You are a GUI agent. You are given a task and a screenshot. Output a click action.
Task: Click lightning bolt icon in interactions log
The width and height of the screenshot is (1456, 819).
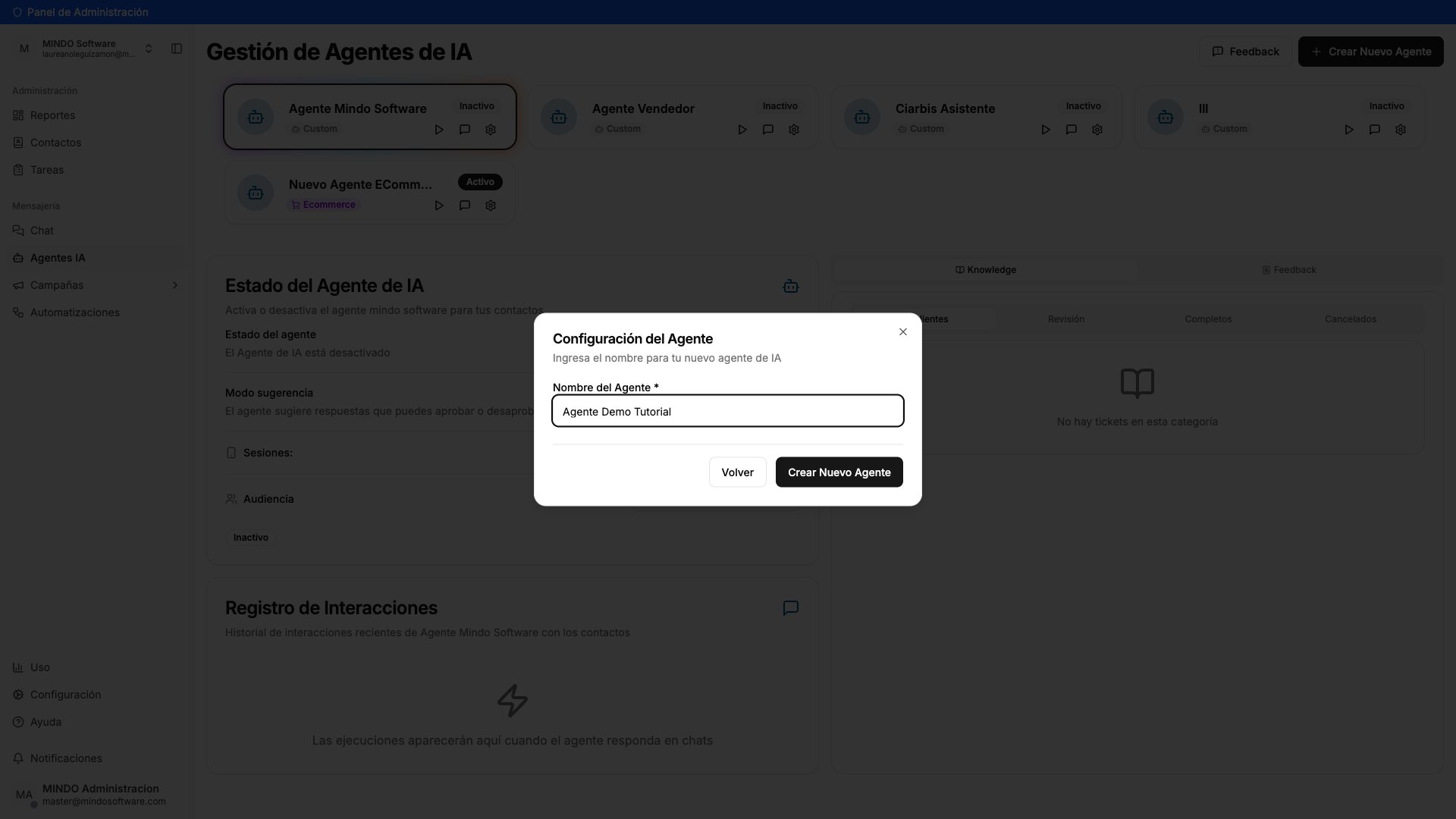tap(513, 701)
